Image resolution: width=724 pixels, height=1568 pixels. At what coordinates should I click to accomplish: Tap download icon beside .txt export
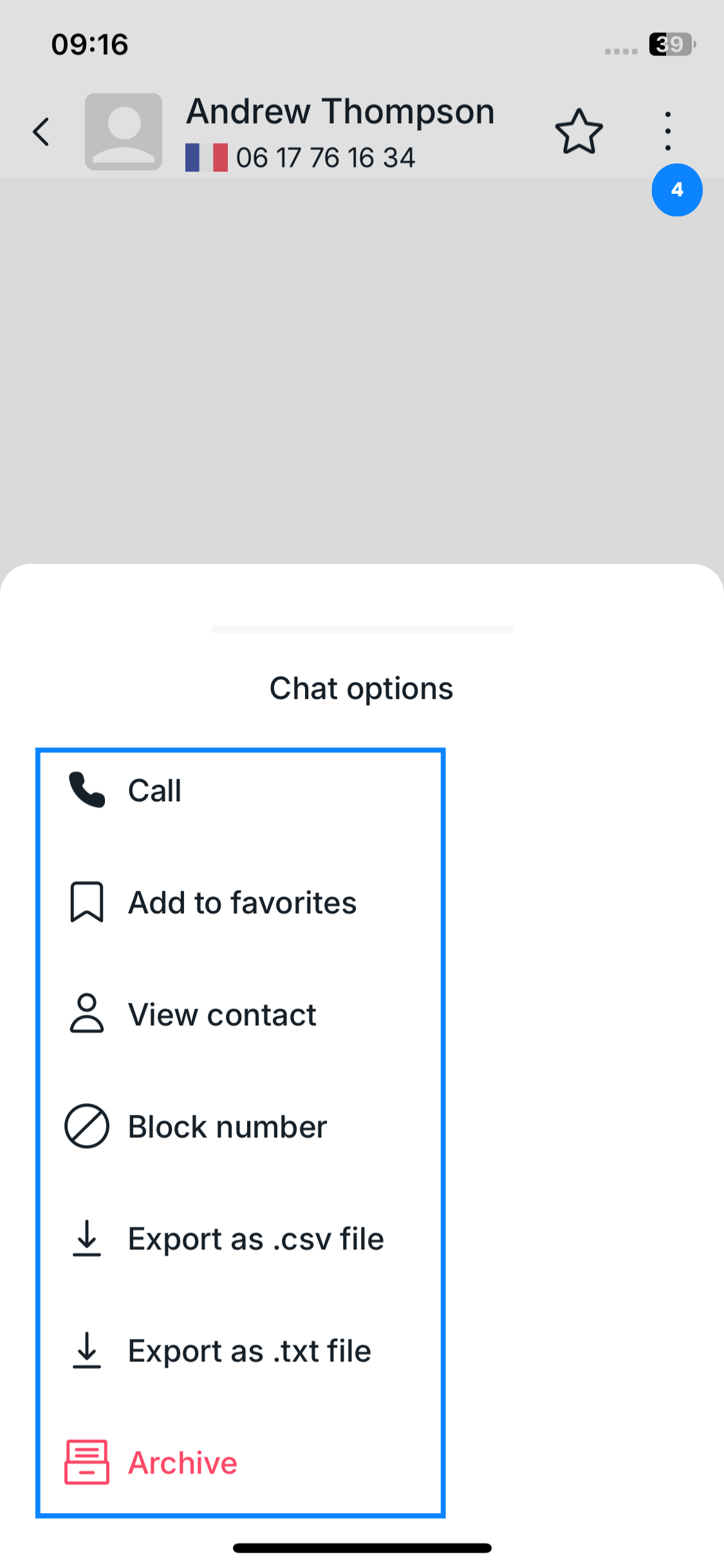tap(87, 1350)
